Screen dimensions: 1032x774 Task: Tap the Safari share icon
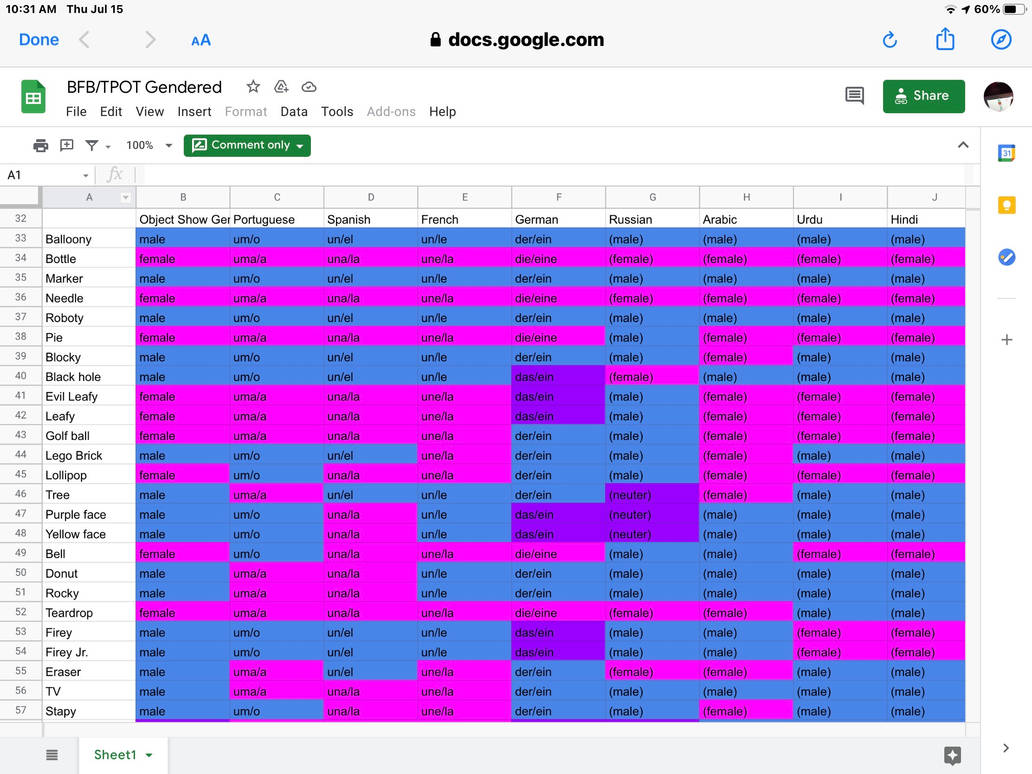point(945,39)
